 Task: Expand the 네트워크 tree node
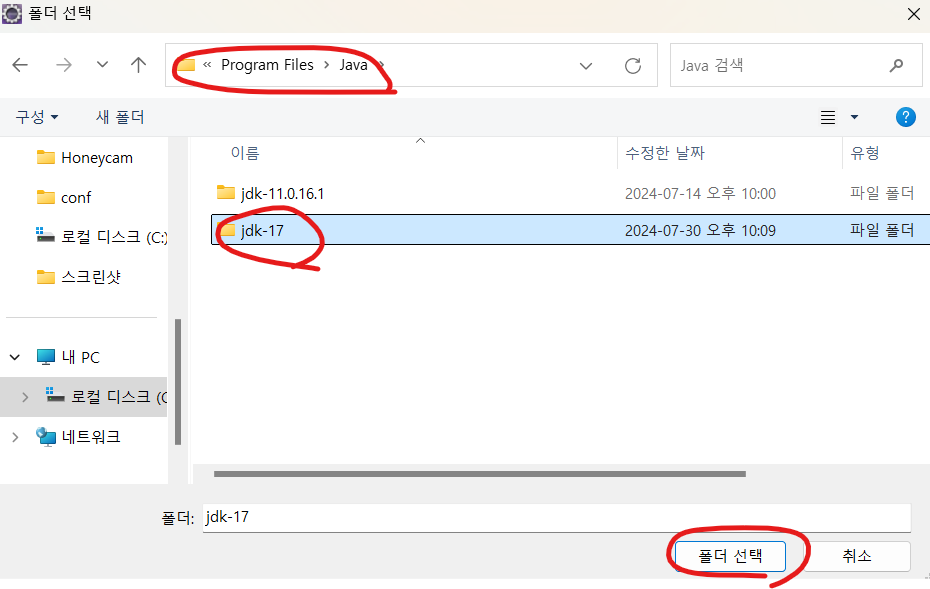pos(15,437)
